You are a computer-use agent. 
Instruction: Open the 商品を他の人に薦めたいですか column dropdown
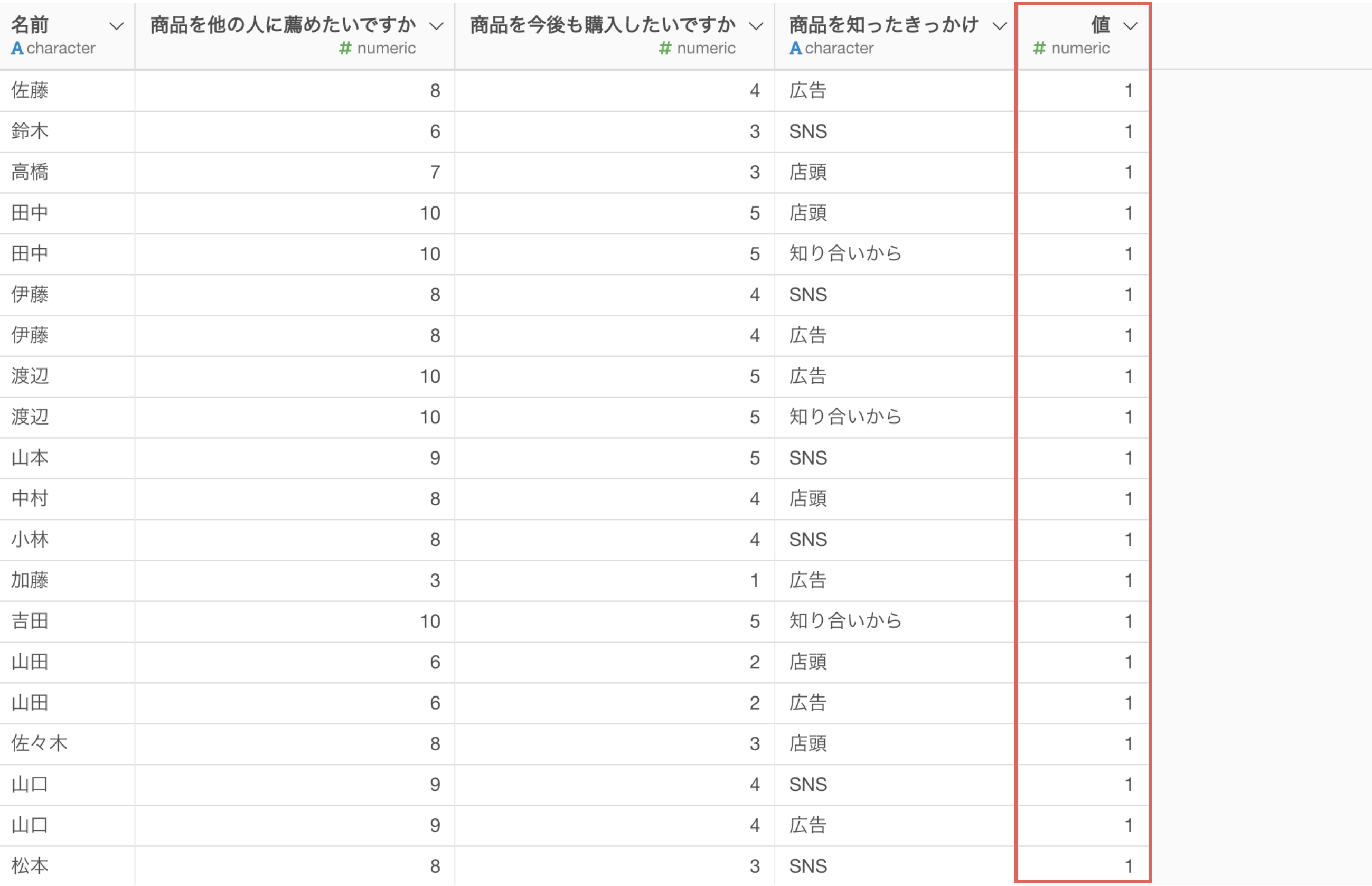[x=437, y=26]
